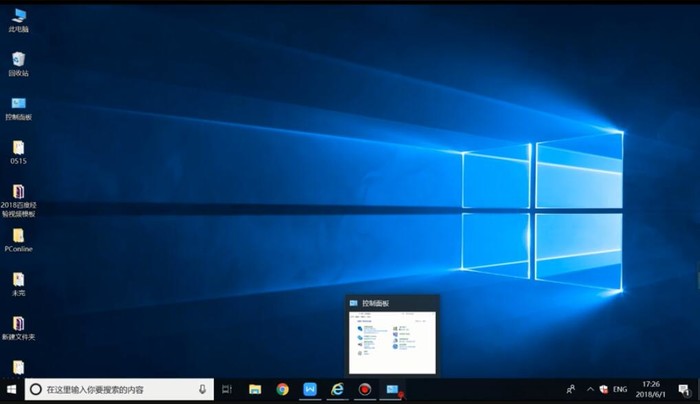
Task: Click the Control Panel taskbar button
Action: pos(392,389)
